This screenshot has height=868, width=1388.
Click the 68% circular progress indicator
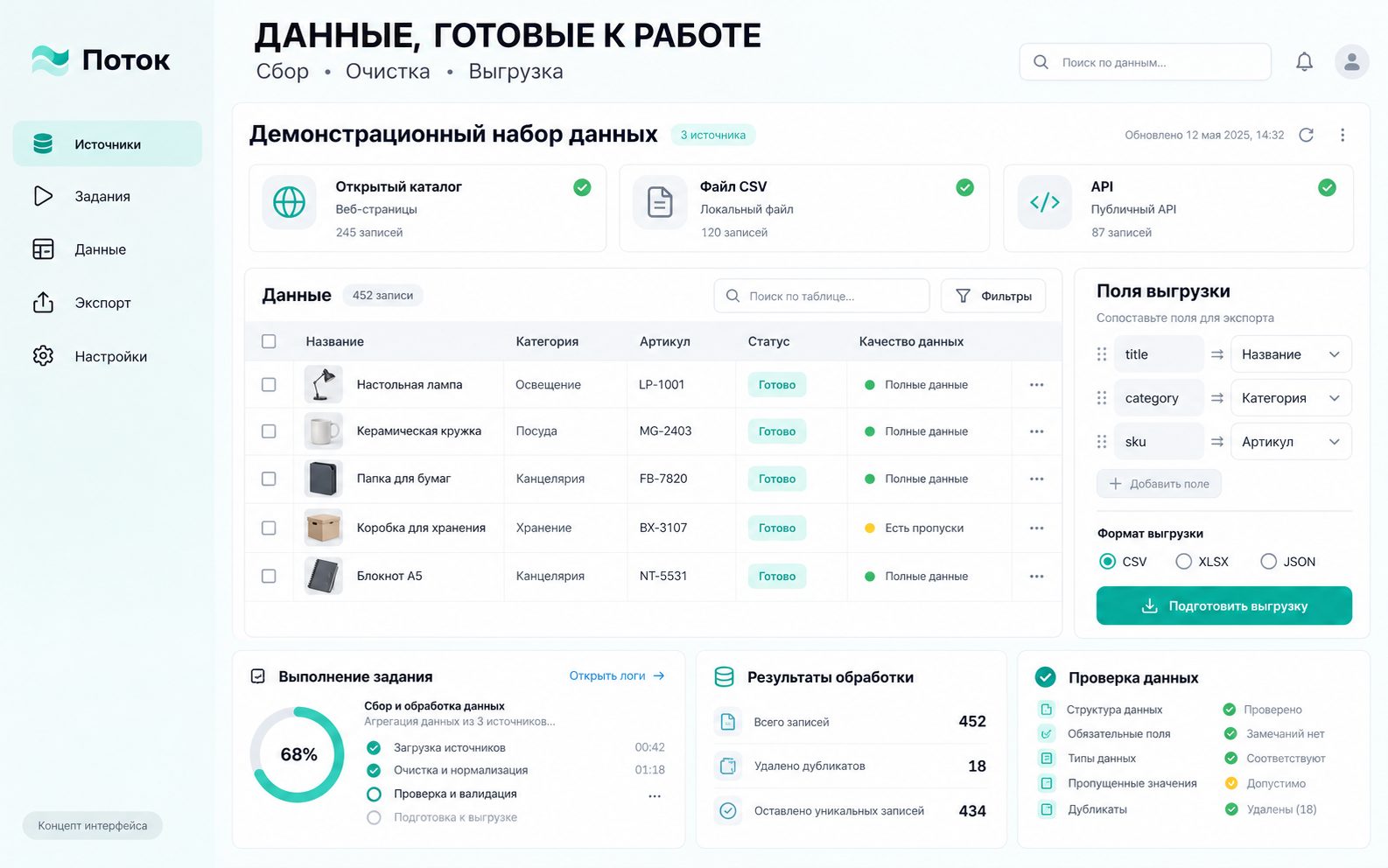[x=298, y=754]
